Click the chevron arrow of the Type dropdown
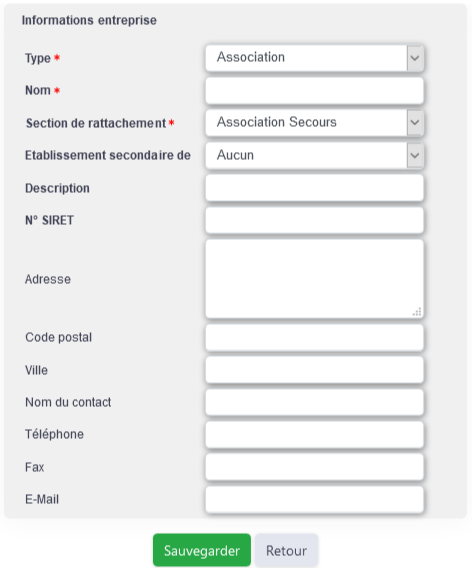Image resolution: width=472 pixels, height=568 pixels. (x=415, y=58)
